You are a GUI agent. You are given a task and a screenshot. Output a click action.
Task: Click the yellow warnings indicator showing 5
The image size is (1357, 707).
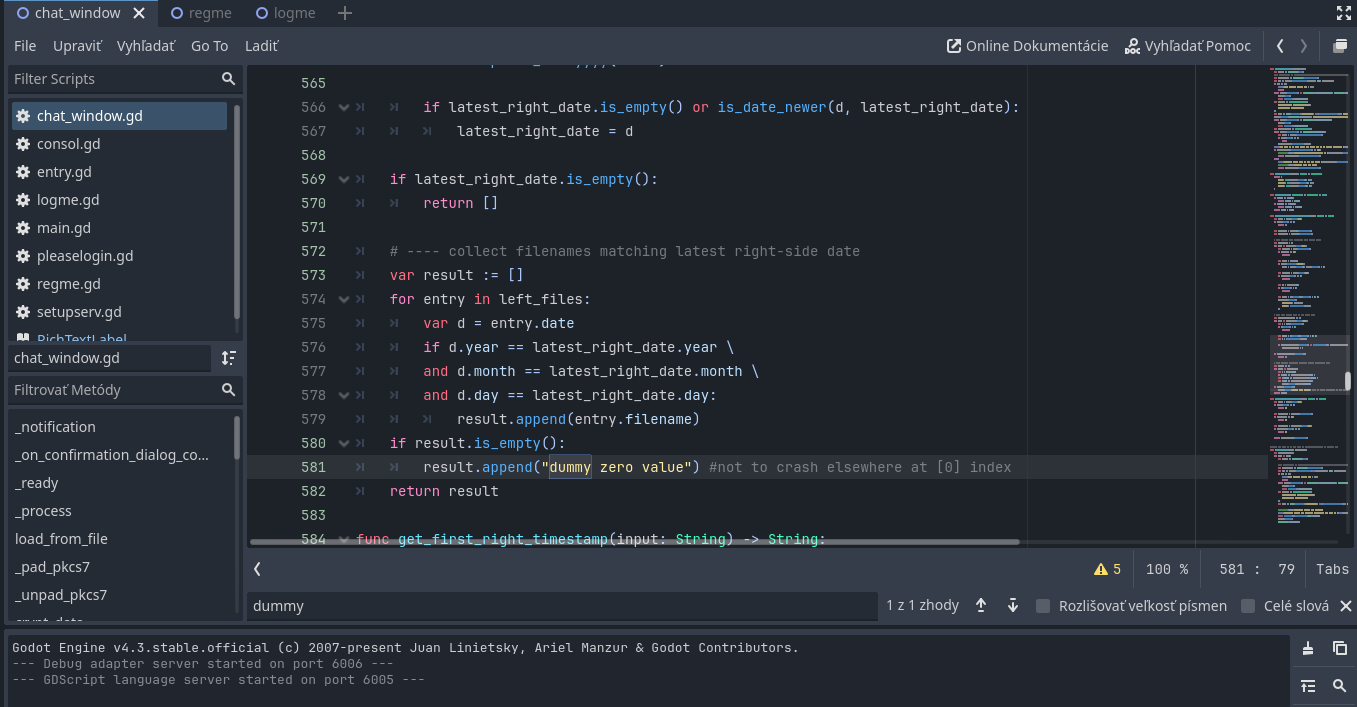[x=1105, y=568]
